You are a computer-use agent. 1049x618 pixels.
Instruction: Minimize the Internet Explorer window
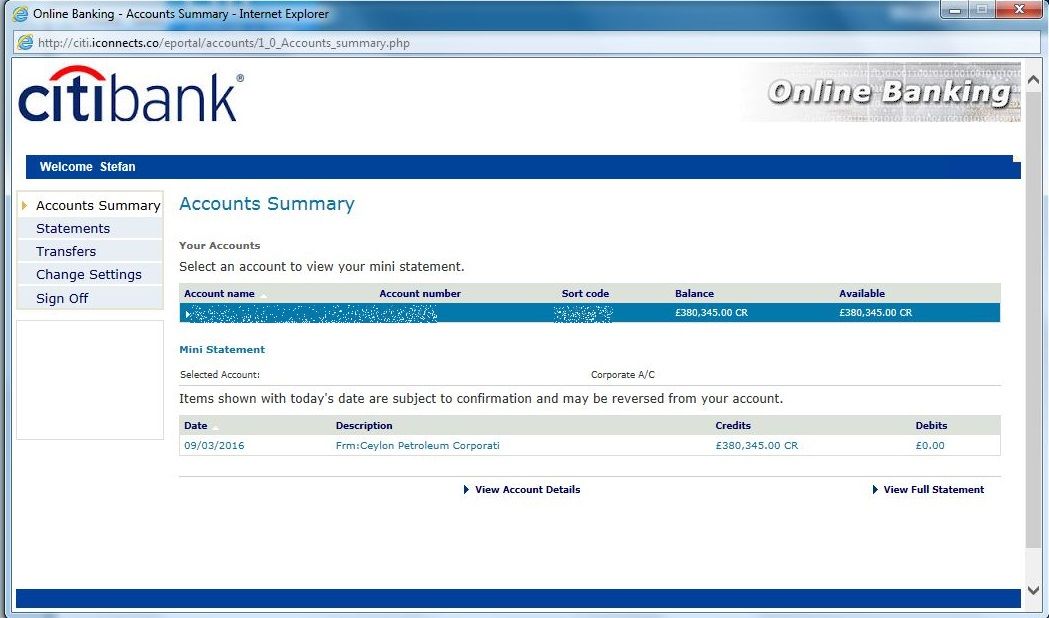point(955,9)
